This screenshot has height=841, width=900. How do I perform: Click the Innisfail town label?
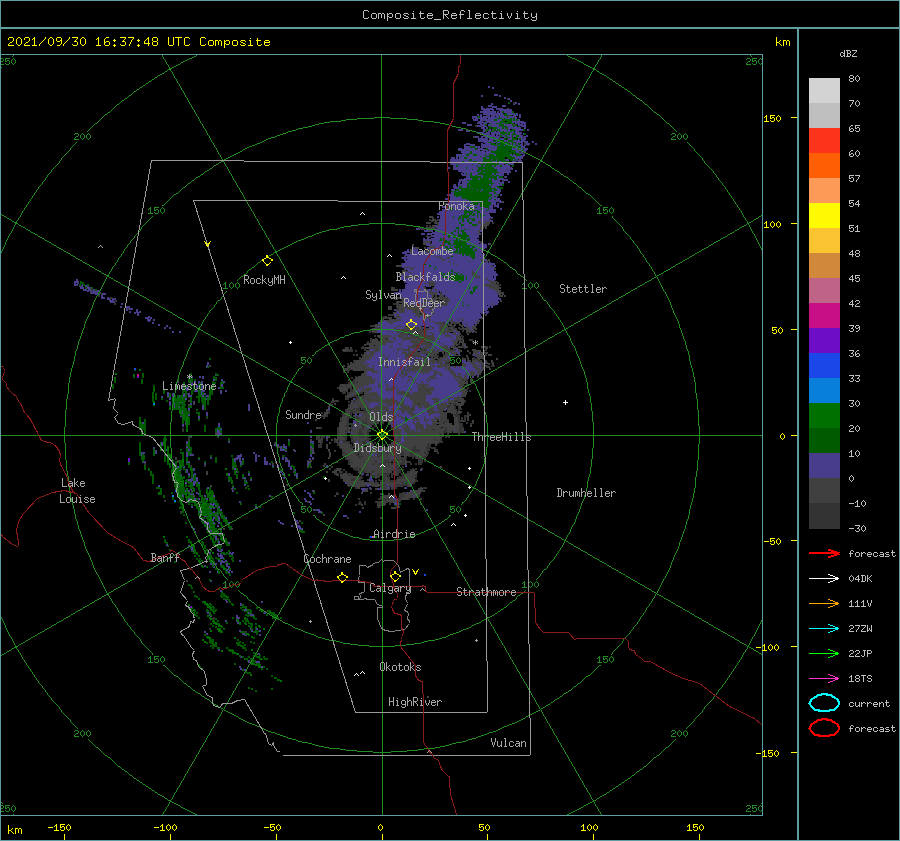404,362
